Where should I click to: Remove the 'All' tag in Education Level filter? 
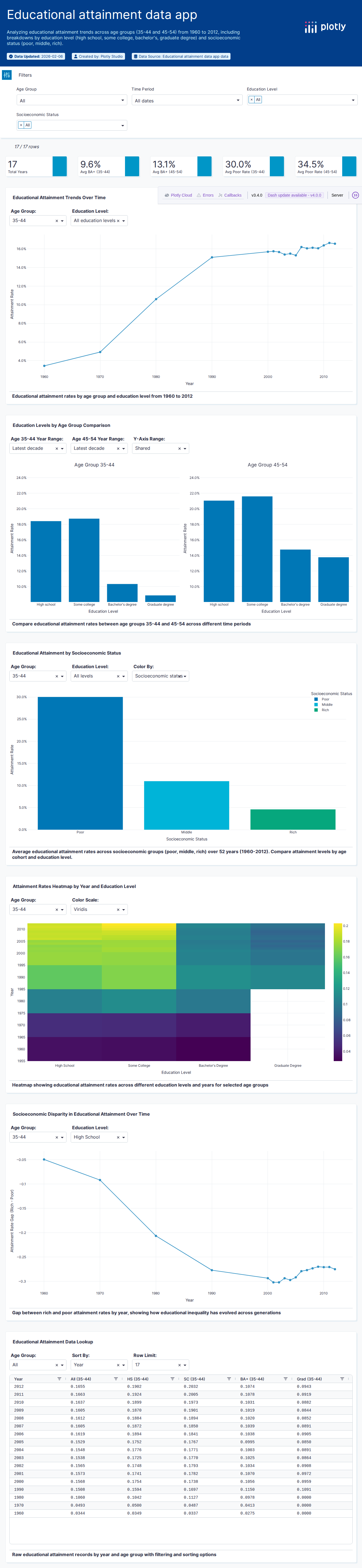251,100
